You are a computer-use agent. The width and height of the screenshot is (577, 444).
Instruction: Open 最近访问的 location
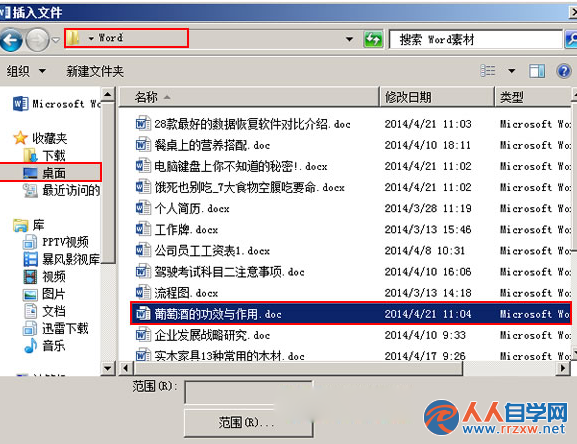tap(62, 190)
